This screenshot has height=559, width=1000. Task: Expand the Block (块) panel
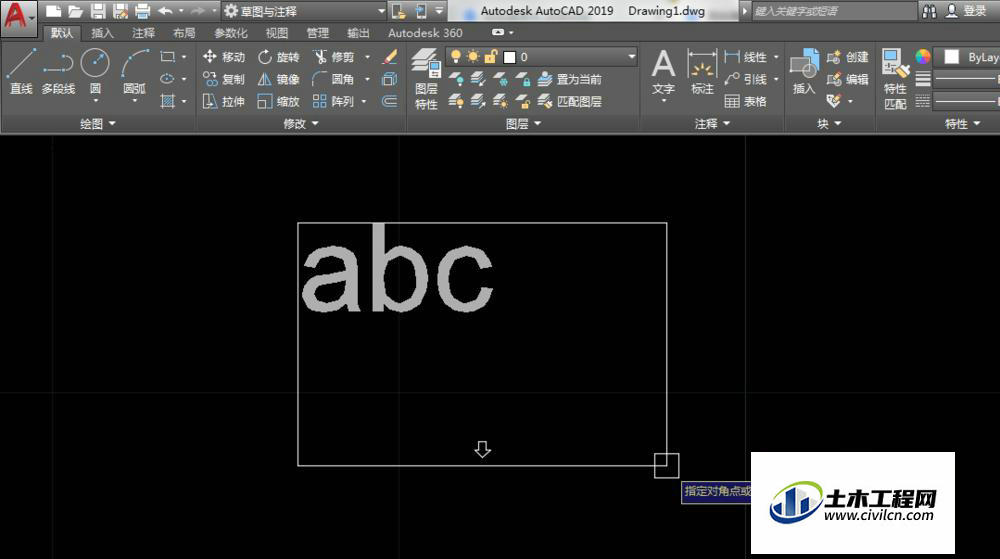[x=829, y=124]
